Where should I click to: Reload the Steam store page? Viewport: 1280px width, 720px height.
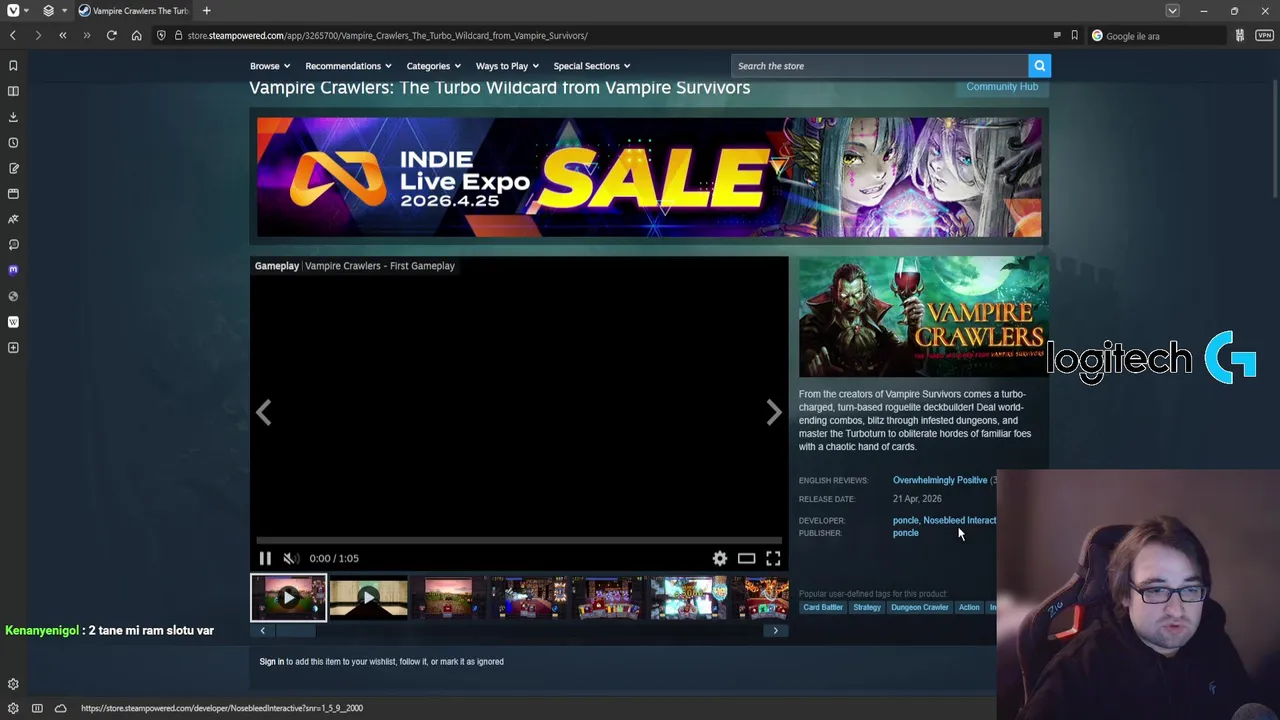[x=112, y=36]
